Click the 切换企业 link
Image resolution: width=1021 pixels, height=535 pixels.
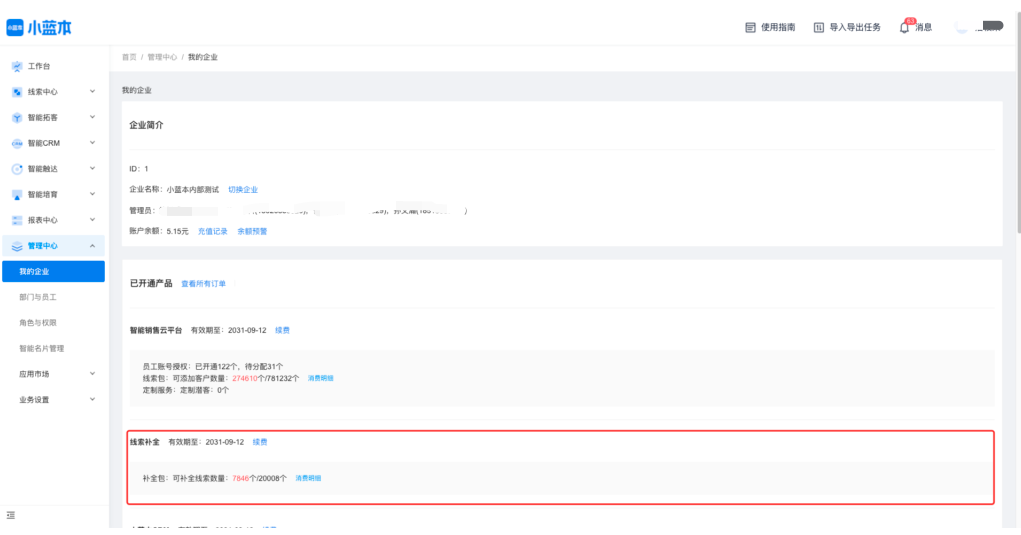(x=243, y=189)
